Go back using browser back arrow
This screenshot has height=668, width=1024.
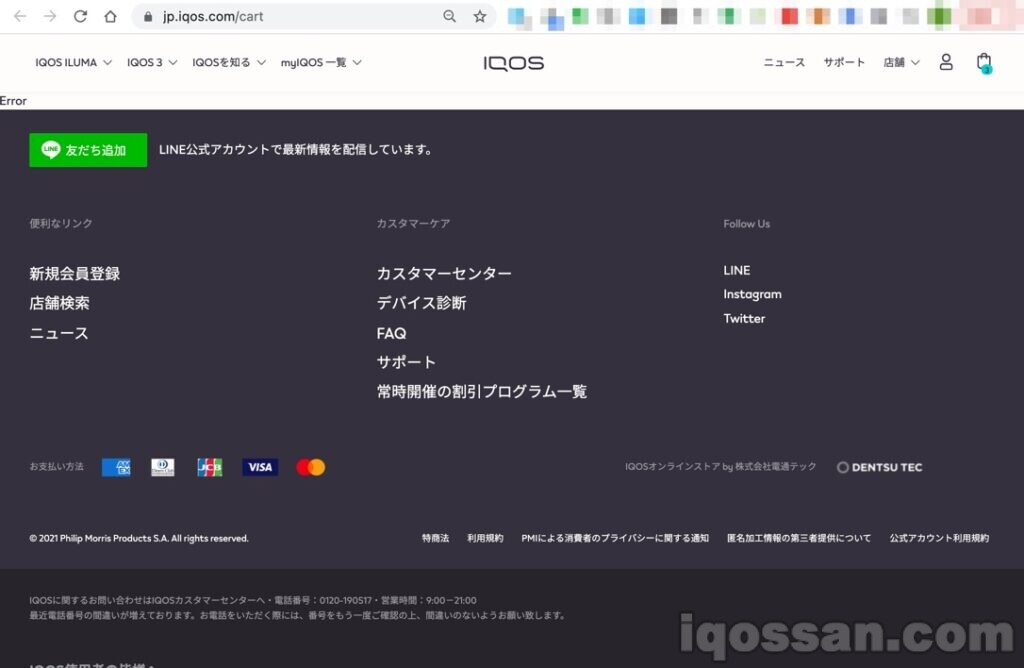(20, 16)
